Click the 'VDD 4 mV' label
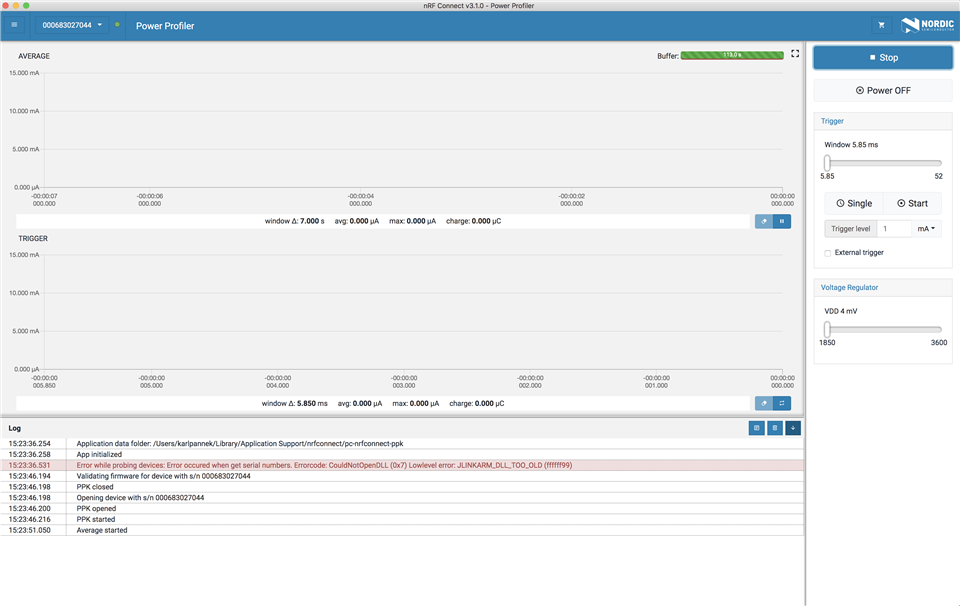 tap(841, 312)
